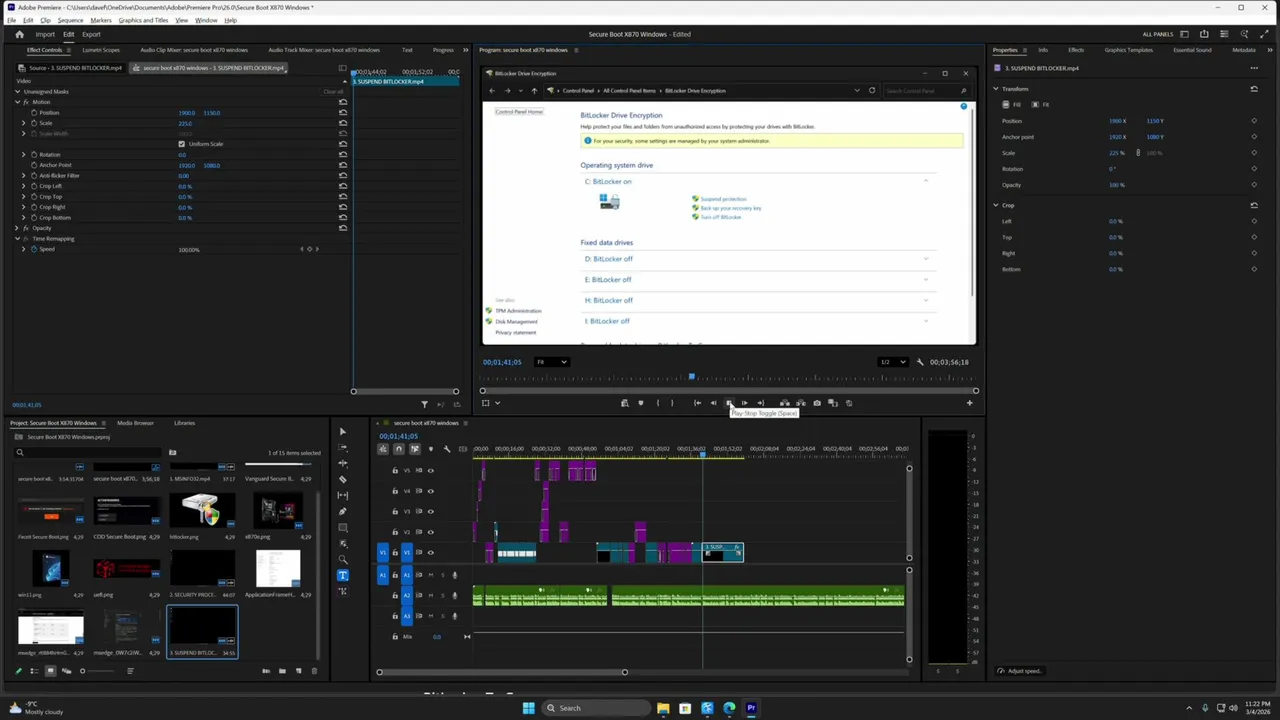Click timeline horizontal zoom scroll bar
1280x720 pixels.
coord(502,672)
